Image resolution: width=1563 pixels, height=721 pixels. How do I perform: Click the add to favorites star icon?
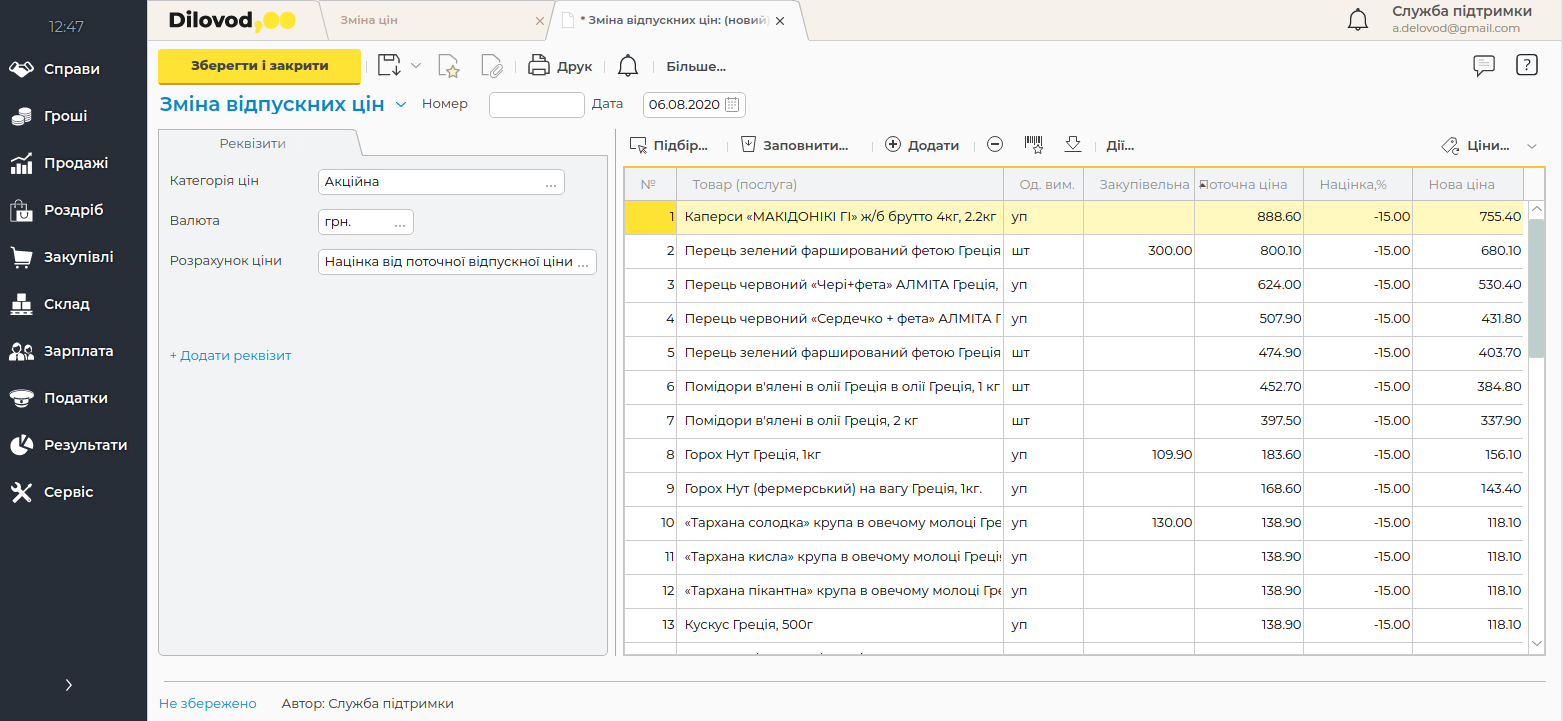449,67
